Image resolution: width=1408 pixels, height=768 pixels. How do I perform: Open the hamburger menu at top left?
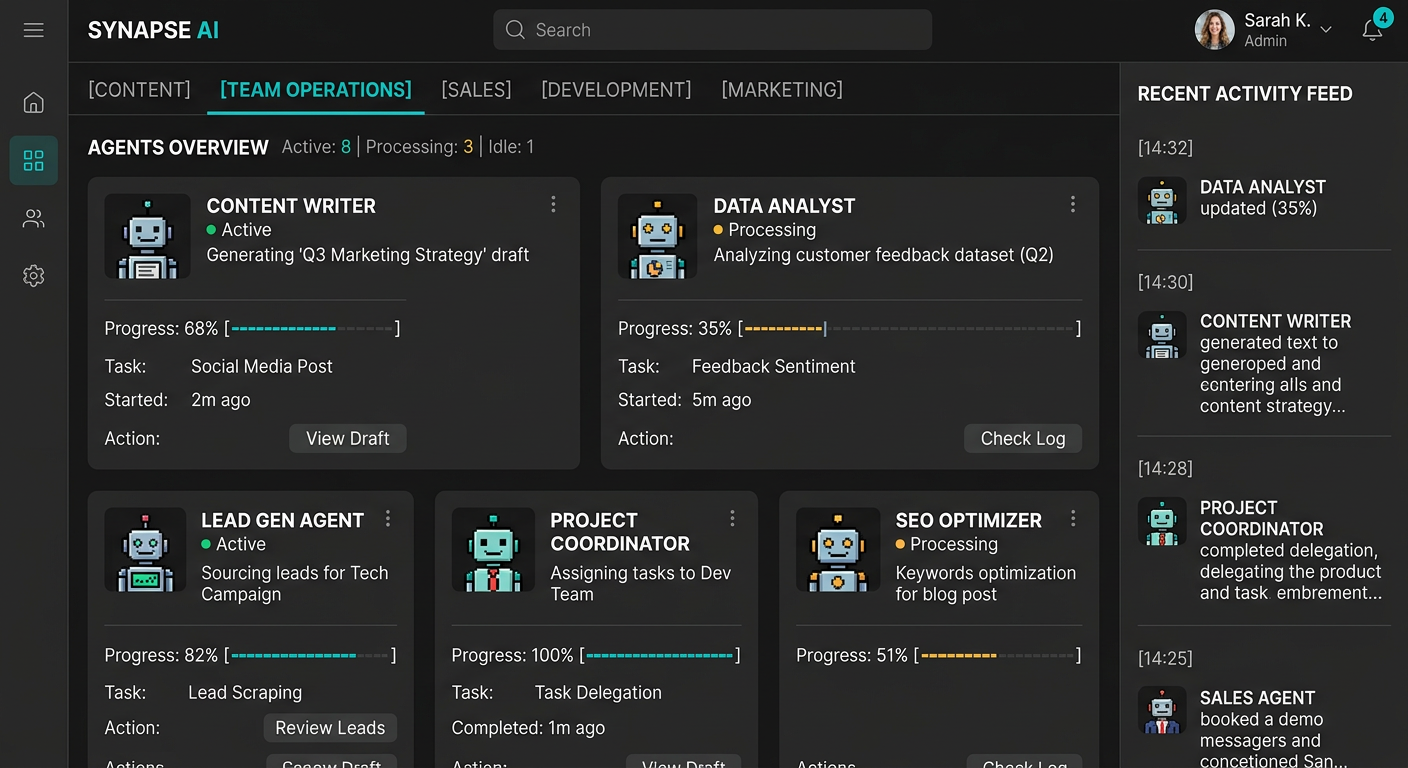tap(33, 30)
